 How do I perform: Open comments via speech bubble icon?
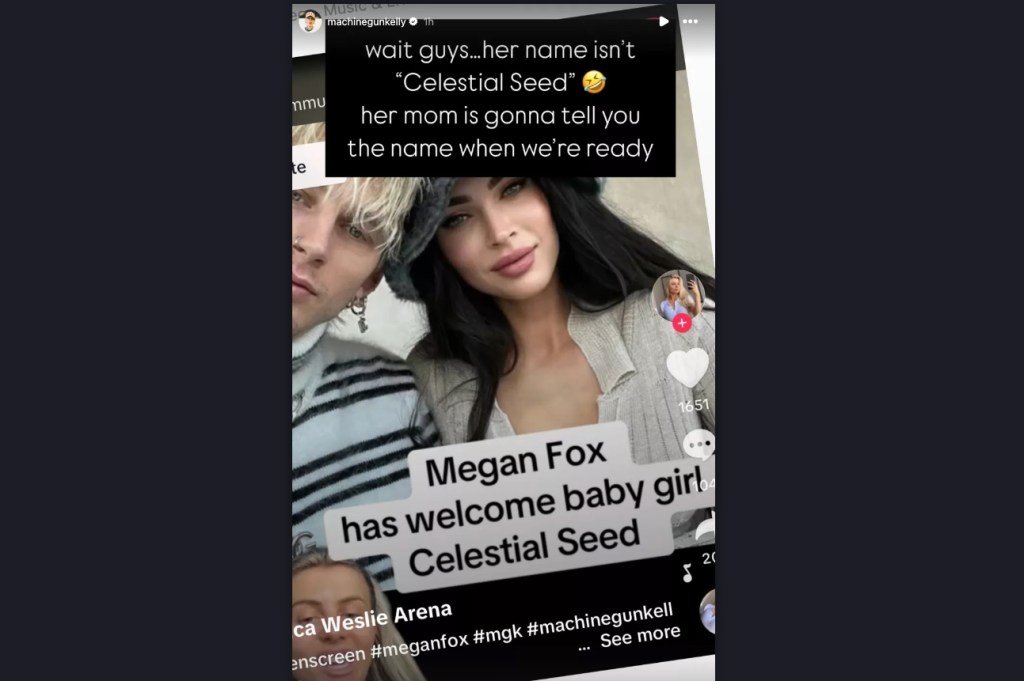point(699,445)
